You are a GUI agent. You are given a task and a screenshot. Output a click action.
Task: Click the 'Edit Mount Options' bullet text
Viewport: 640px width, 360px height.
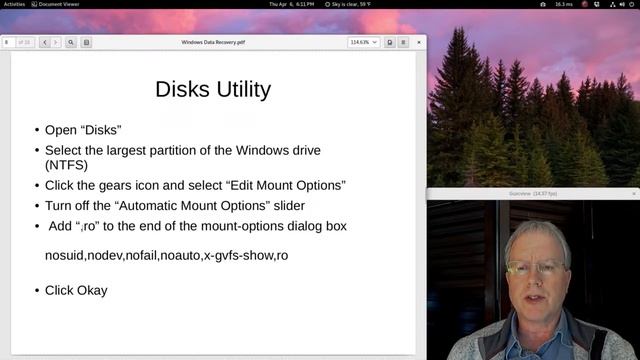(195, 185)
